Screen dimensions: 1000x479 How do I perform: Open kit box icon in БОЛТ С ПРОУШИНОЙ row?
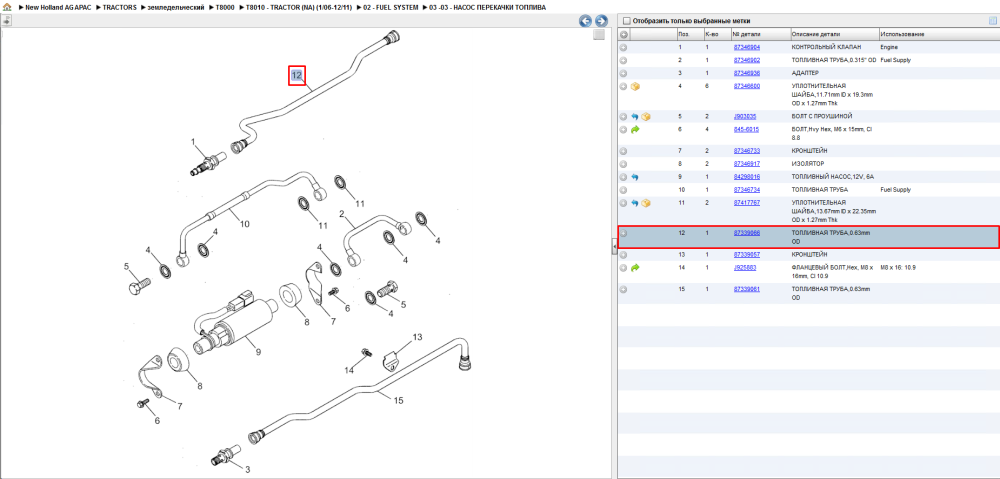coord(645,117)
